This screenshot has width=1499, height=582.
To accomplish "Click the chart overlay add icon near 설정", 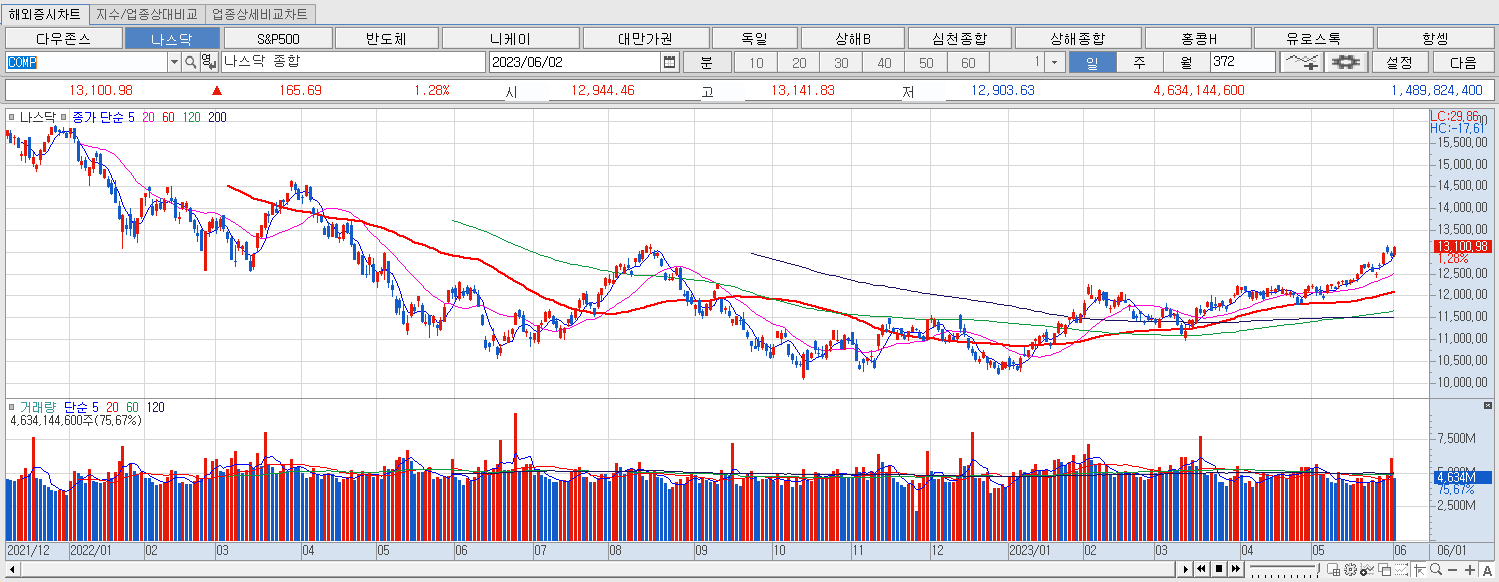I will [1303, 61].
